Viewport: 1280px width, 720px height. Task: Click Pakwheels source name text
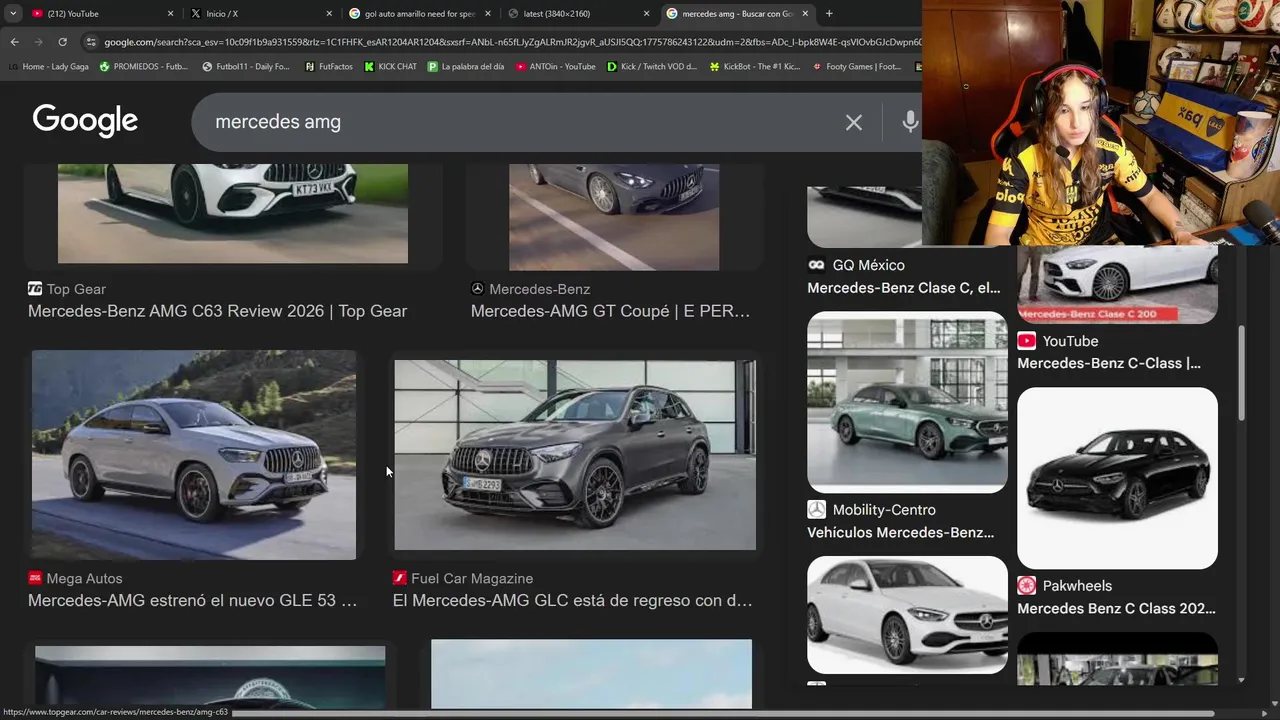click(x=1077, y=586)
